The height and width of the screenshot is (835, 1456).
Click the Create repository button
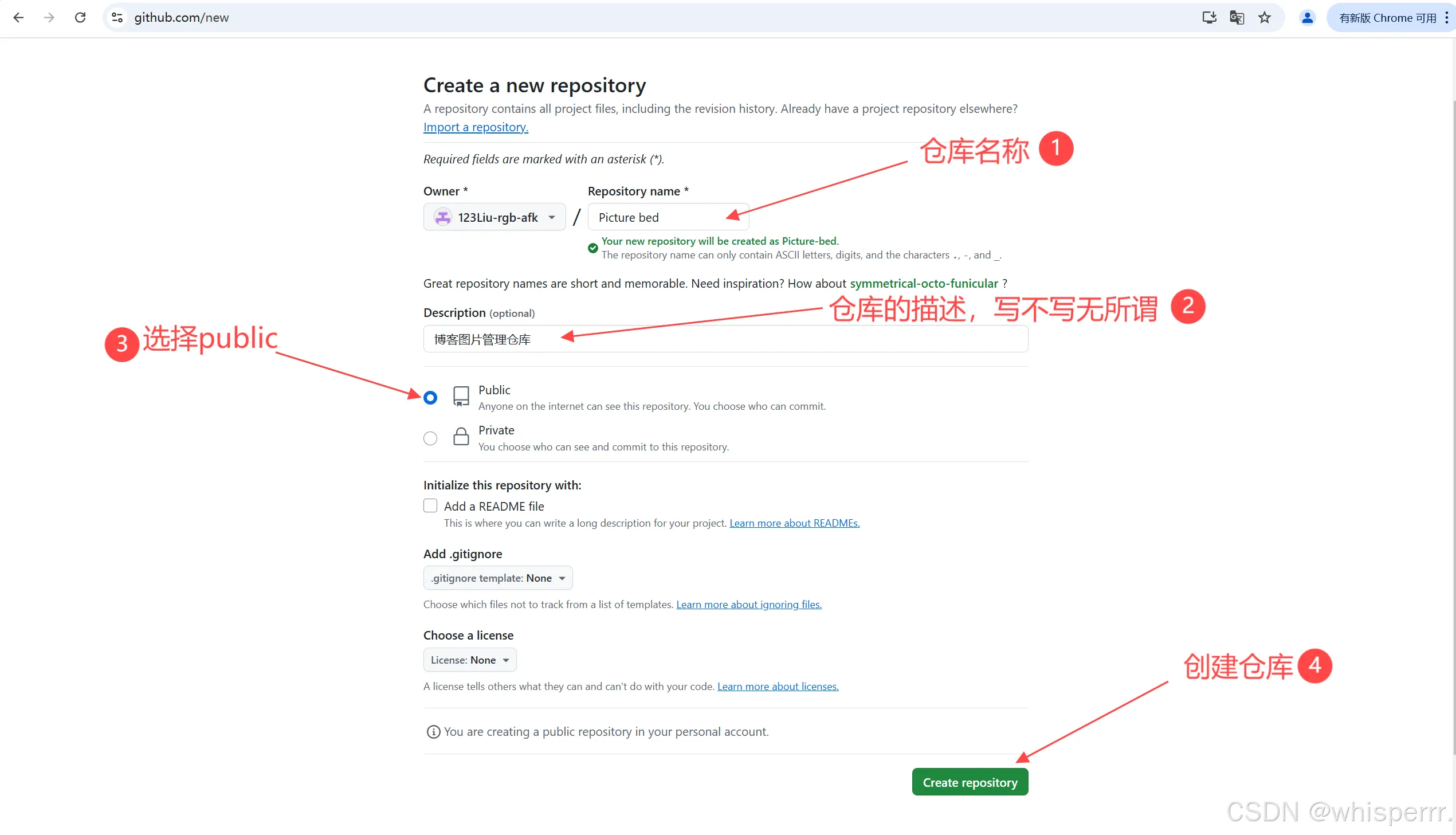[x=970, y=782]
